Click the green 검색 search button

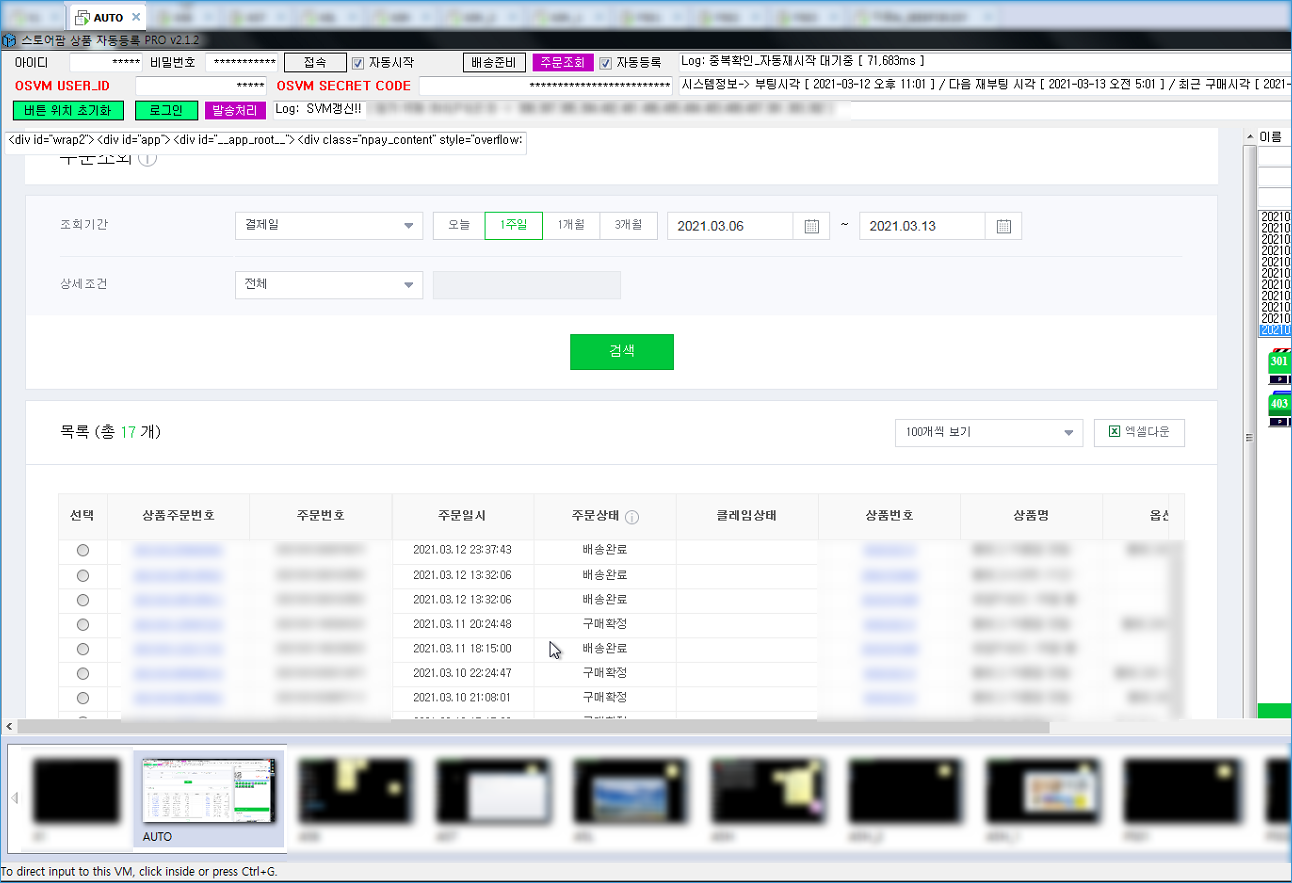(x=622, y=352)
